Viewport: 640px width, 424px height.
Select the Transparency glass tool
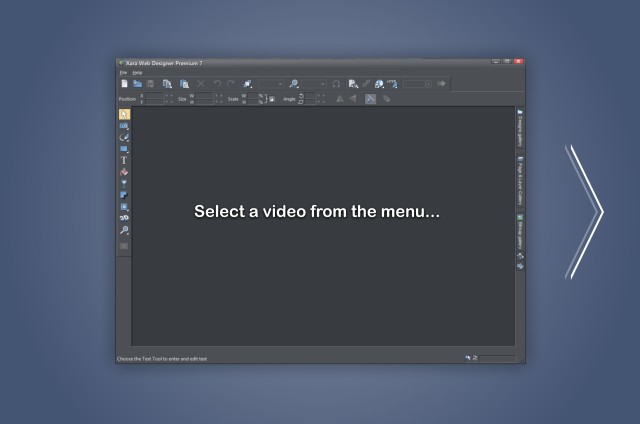pos(124,183)
